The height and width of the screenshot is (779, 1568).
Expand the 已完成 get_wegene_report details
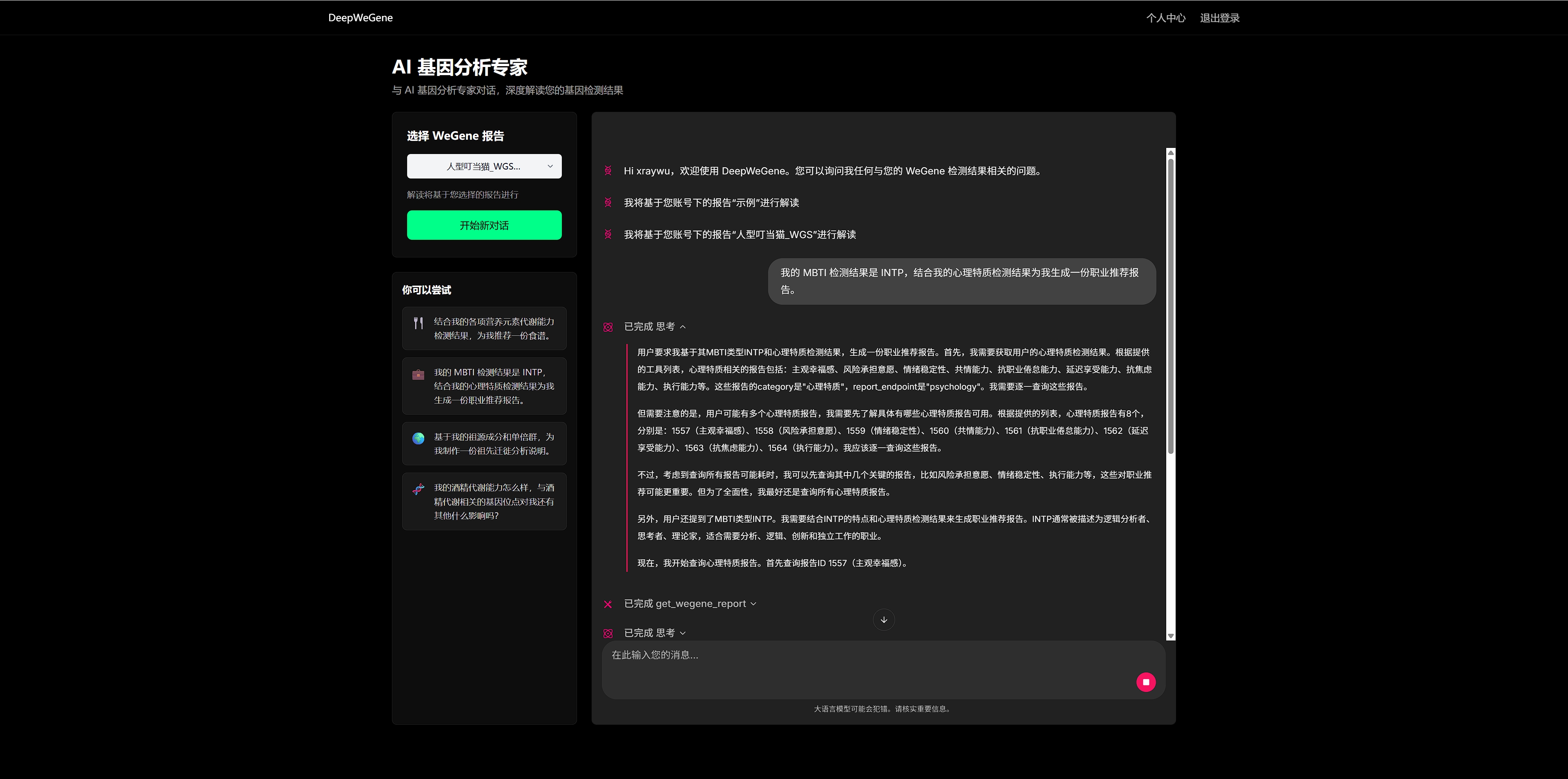(x=753, y=604)
